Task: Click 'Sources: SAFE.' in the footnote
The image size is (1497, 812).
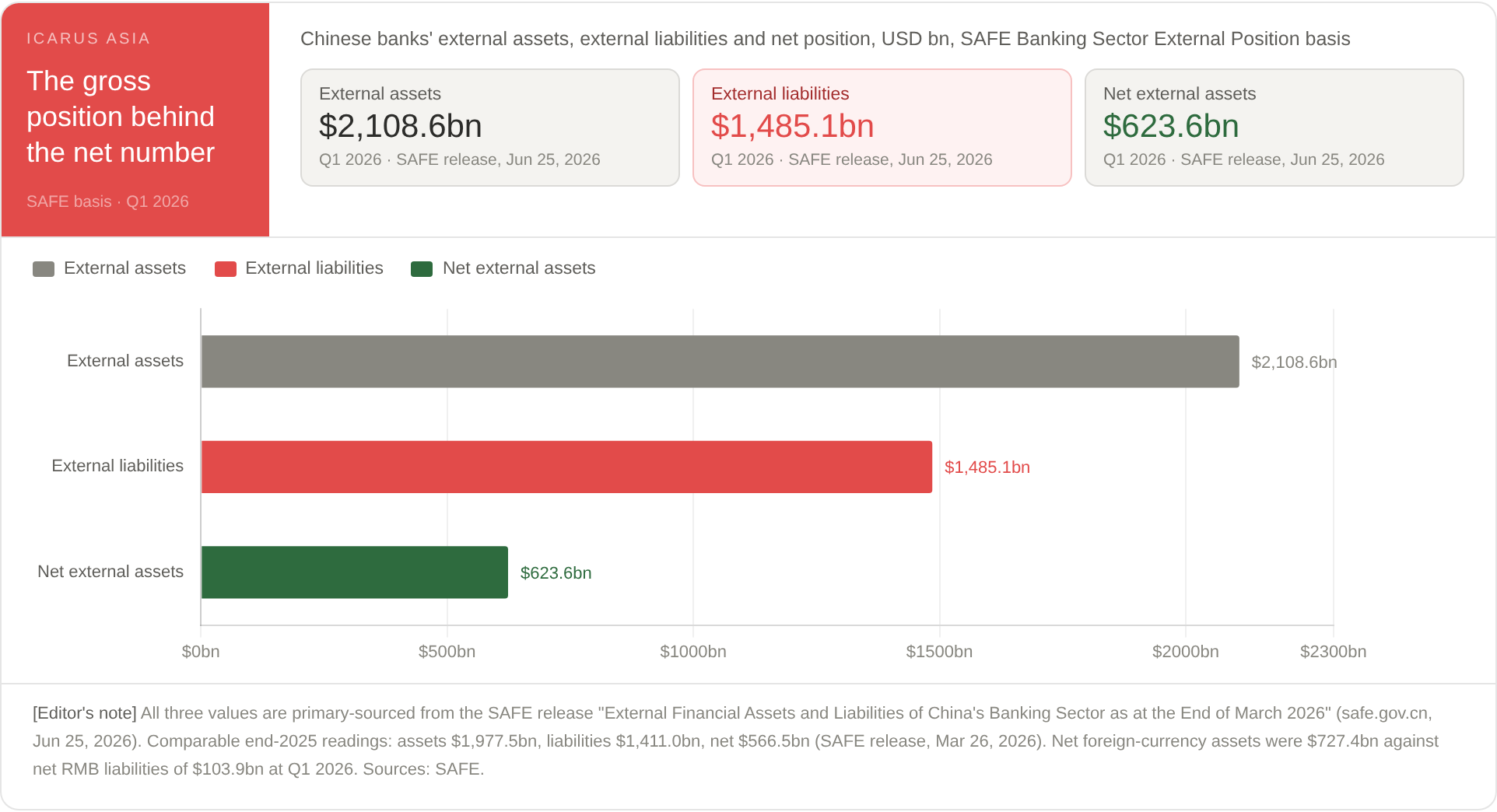Action: tap(423, 769)
